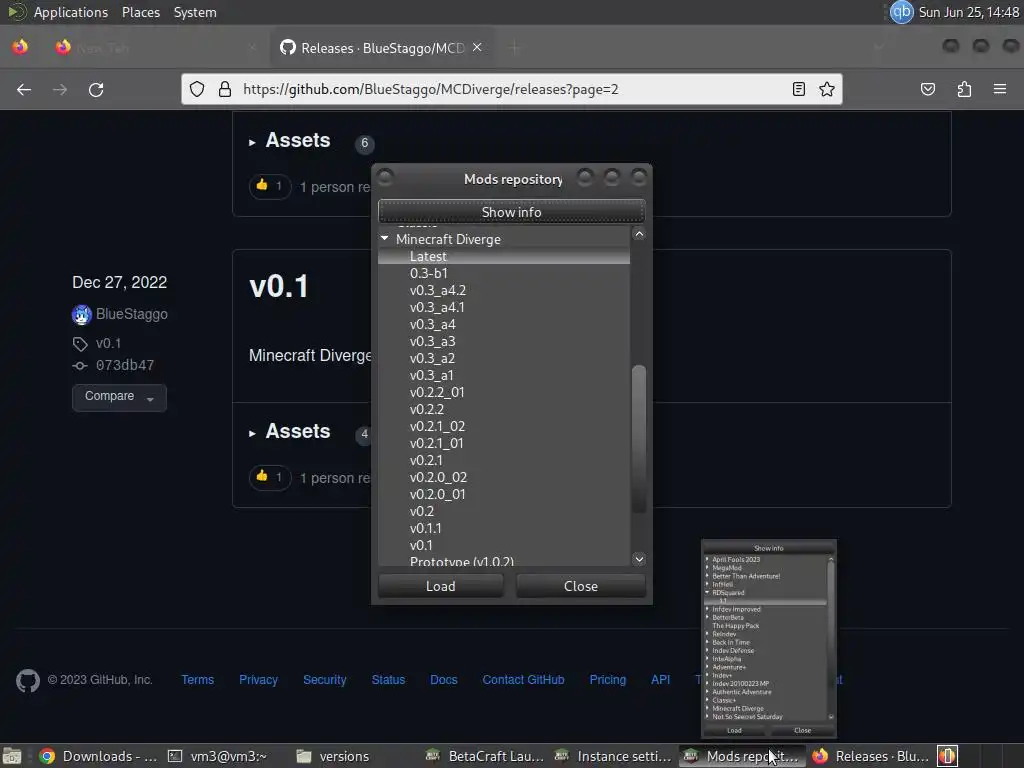The width and height of the screenshot is (1024, 768).
Task: Open site security padlock info
Action: click(225, 89)
